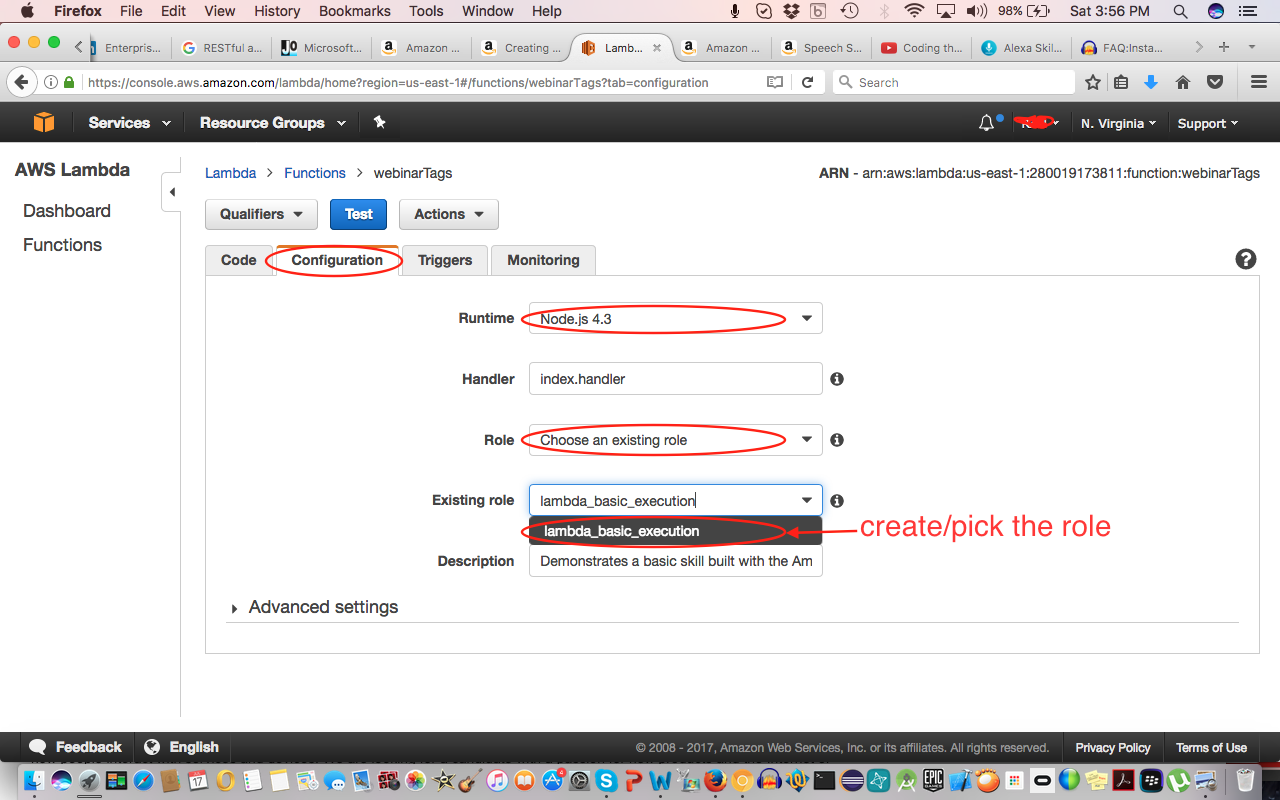
Task: Click the blue Test button
Action: point(358,214)
